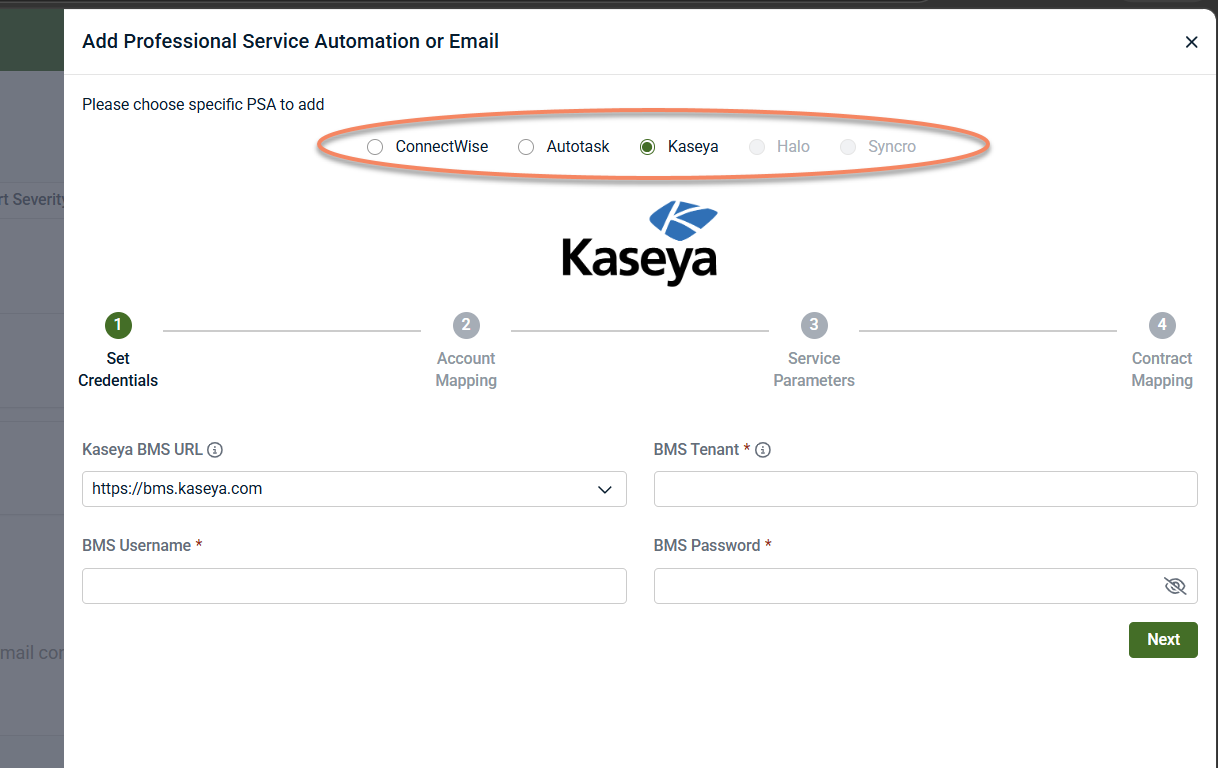
Task: Select the Autotask radio button
Action: point(526,147)
